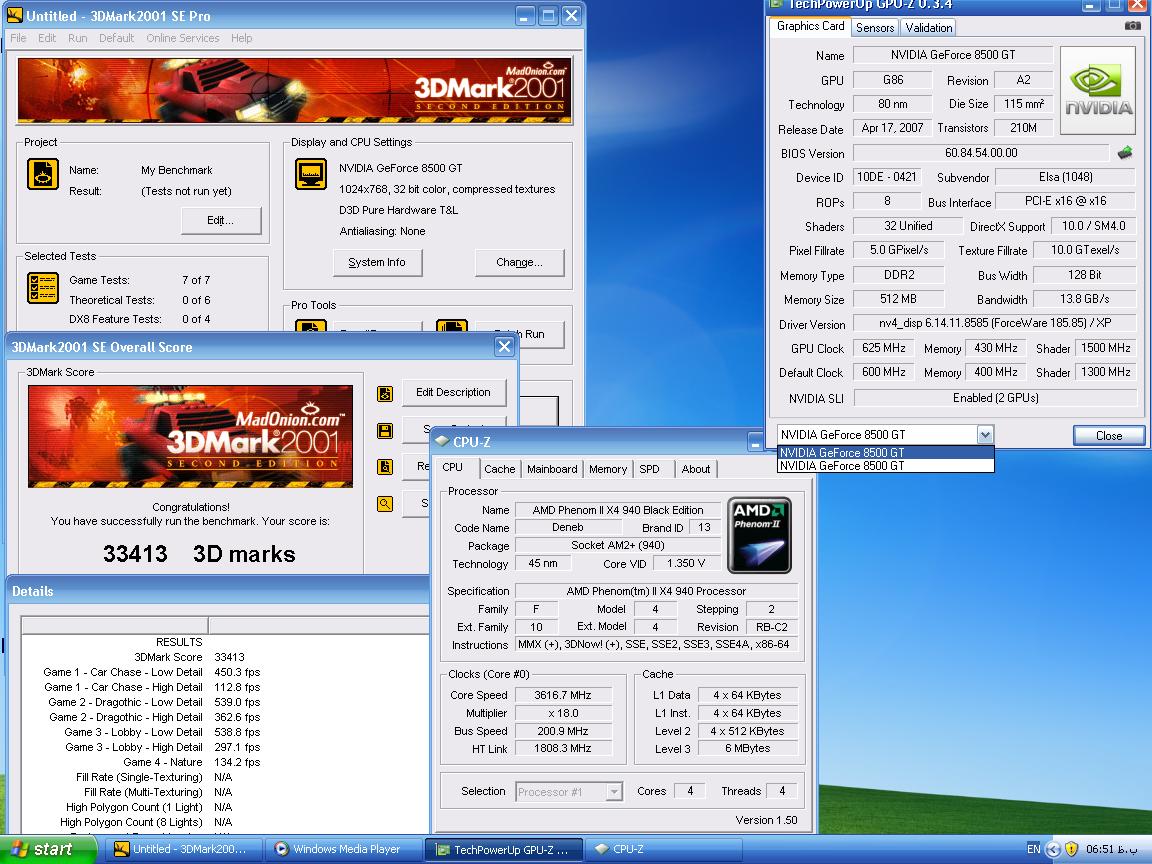Viewport: 1152px width, 864px height.
Task: Open the Online Services menu
Action: (183, 38)
